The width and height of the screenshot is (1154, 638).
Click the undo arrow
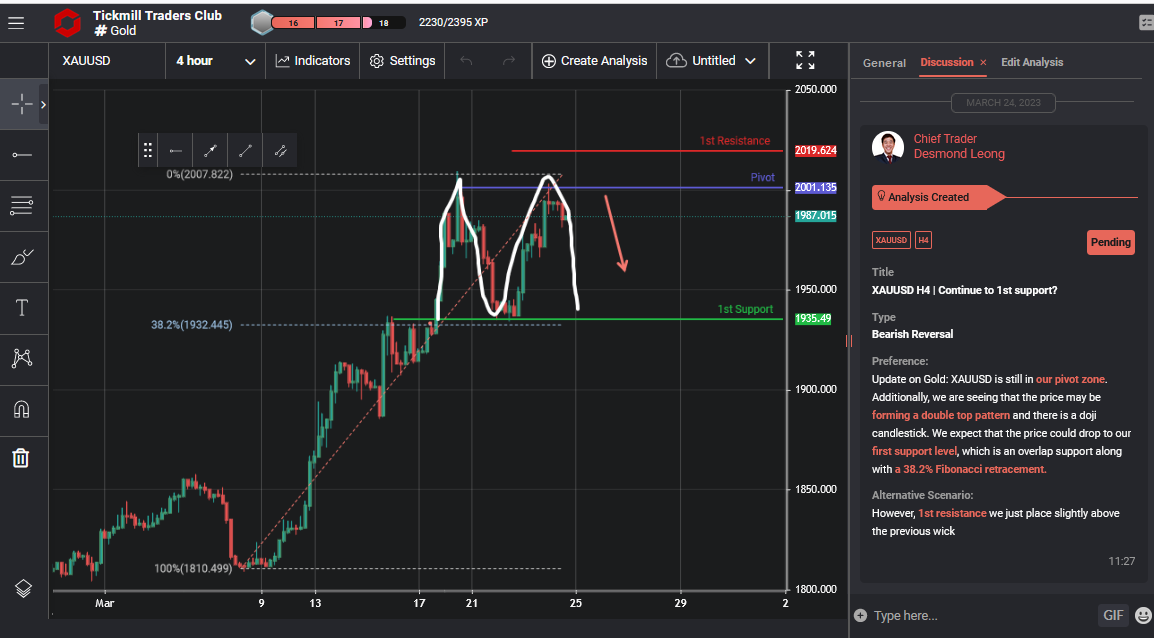[466, 61]
